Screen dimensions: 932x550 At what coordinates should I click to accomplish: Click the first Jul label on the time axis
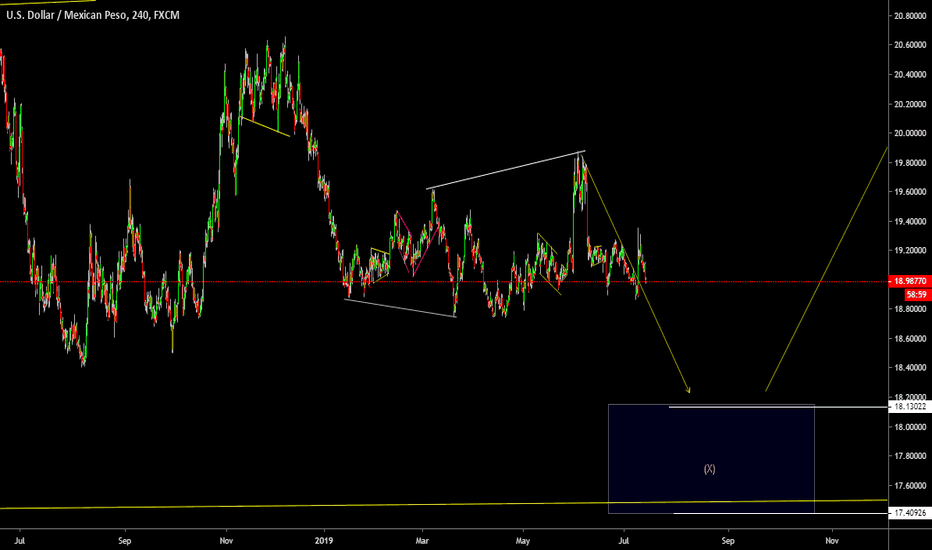click(x=20, y=540)
